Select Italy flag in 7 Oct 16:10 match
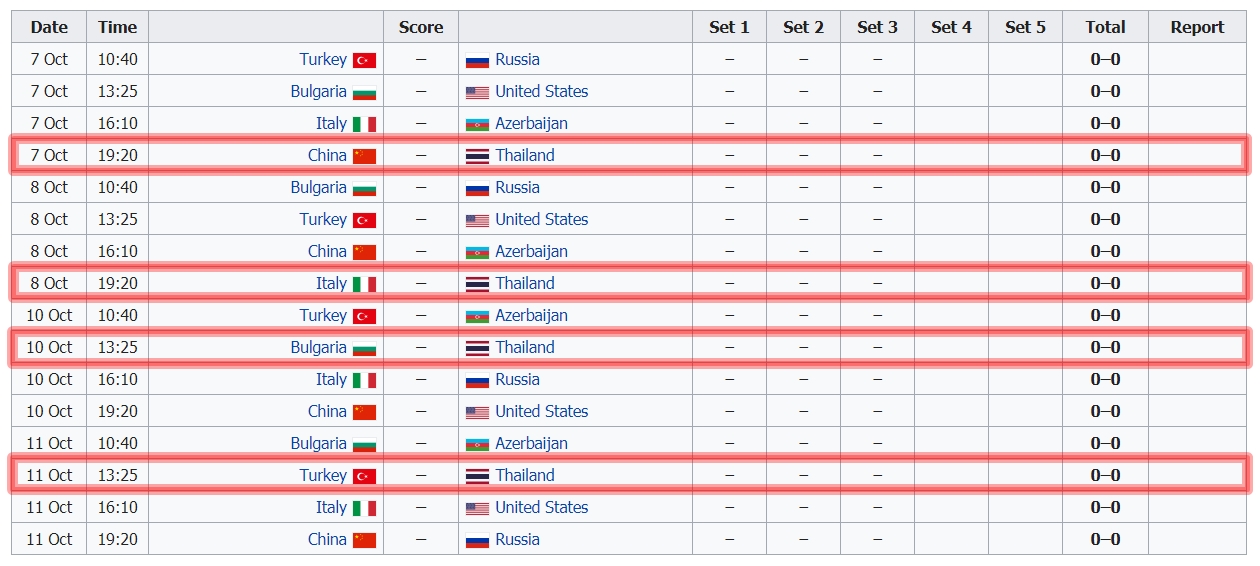The image size is (1260, 566). coord(364,124)
